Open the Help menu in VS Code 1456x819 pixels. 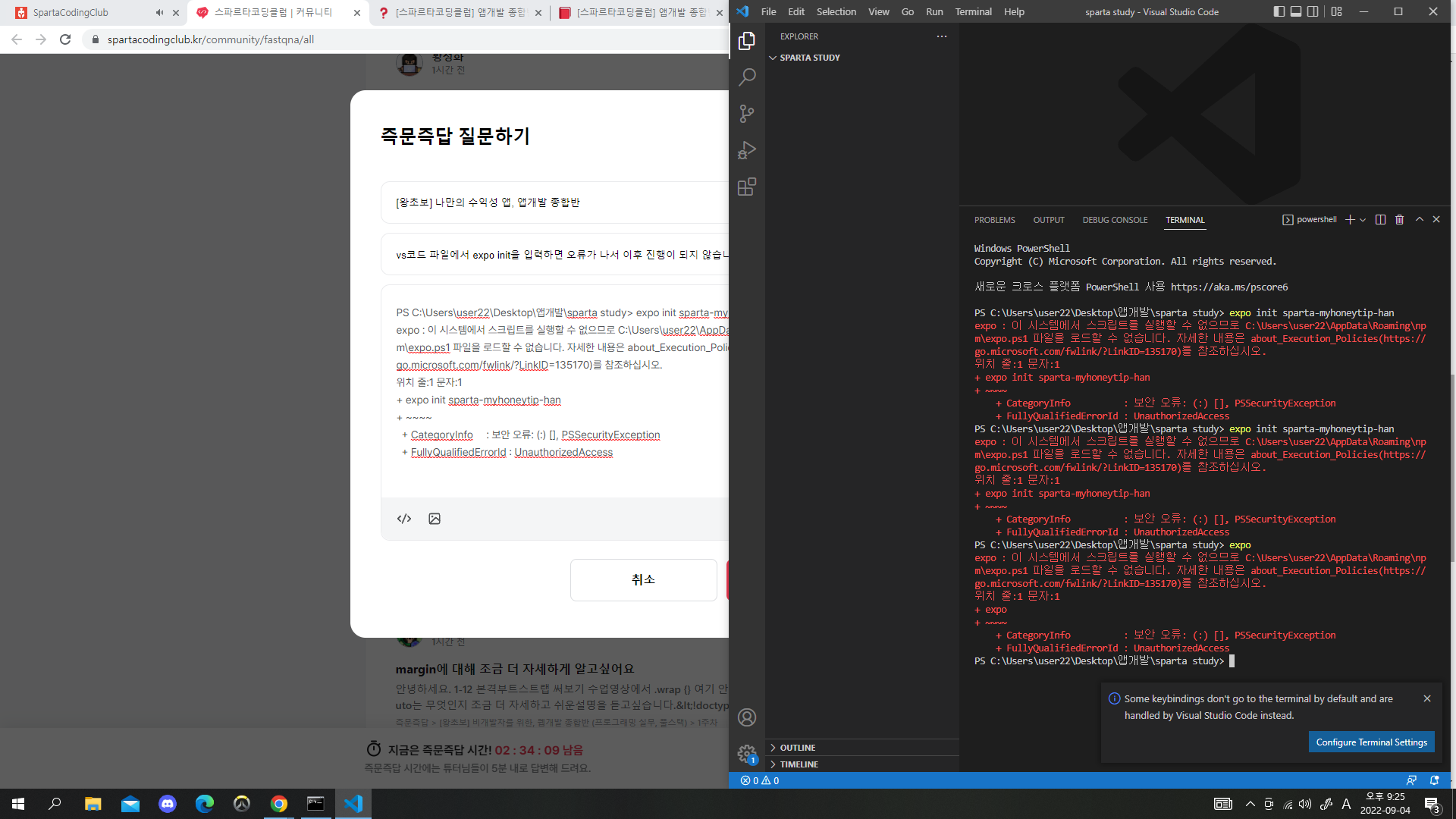[x=1014, y=11]
